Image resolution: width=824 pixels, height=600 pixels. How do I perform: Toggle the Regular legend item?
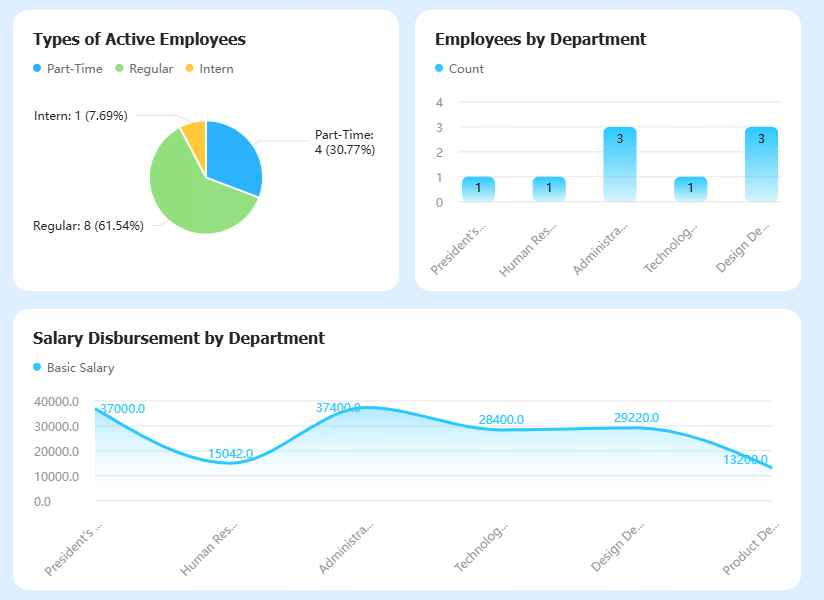(144, 69)
